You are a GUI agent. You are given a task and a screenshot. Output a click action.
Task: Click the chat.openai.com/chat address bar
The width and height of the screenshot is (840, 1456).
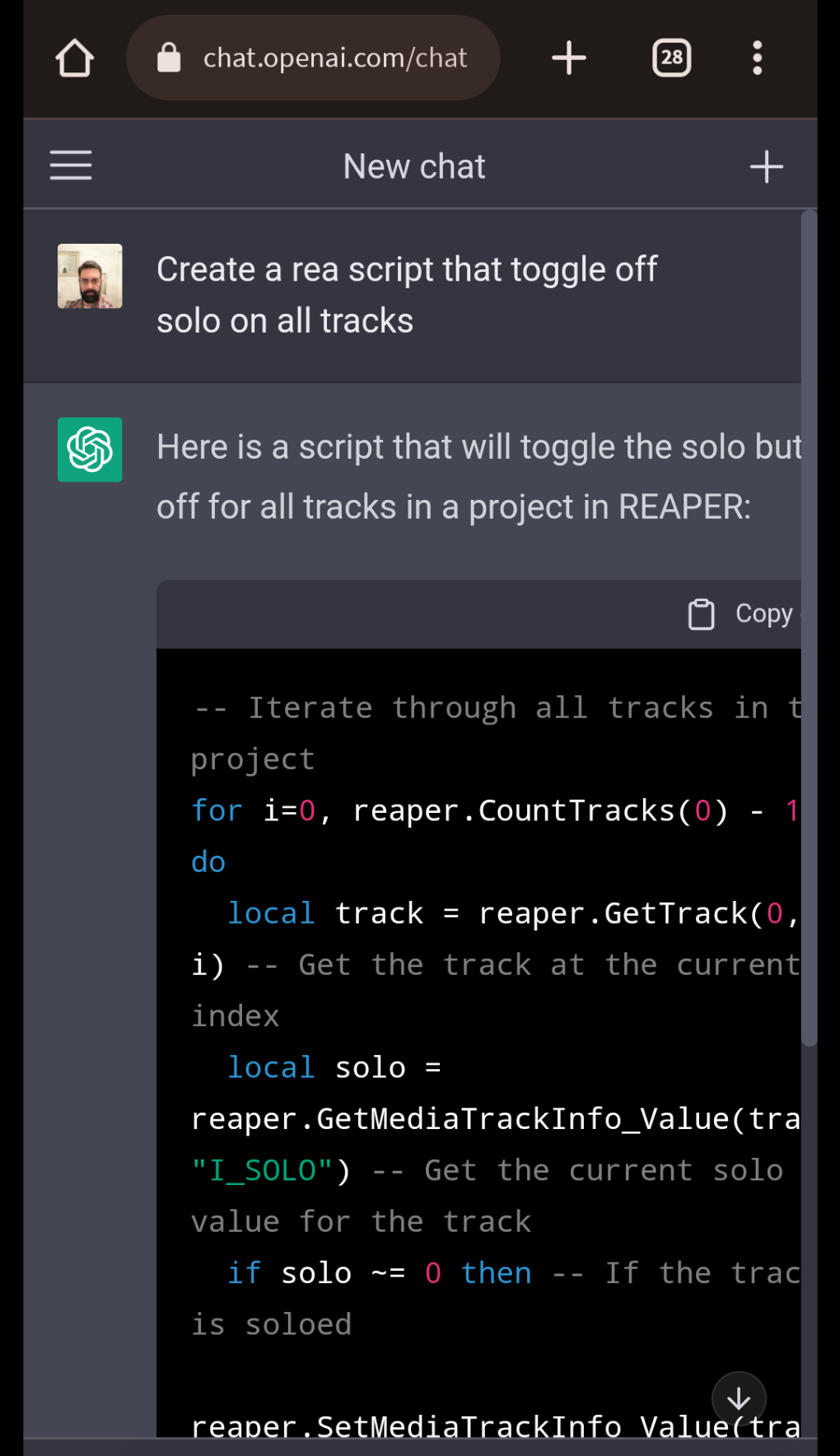[334, 58]
